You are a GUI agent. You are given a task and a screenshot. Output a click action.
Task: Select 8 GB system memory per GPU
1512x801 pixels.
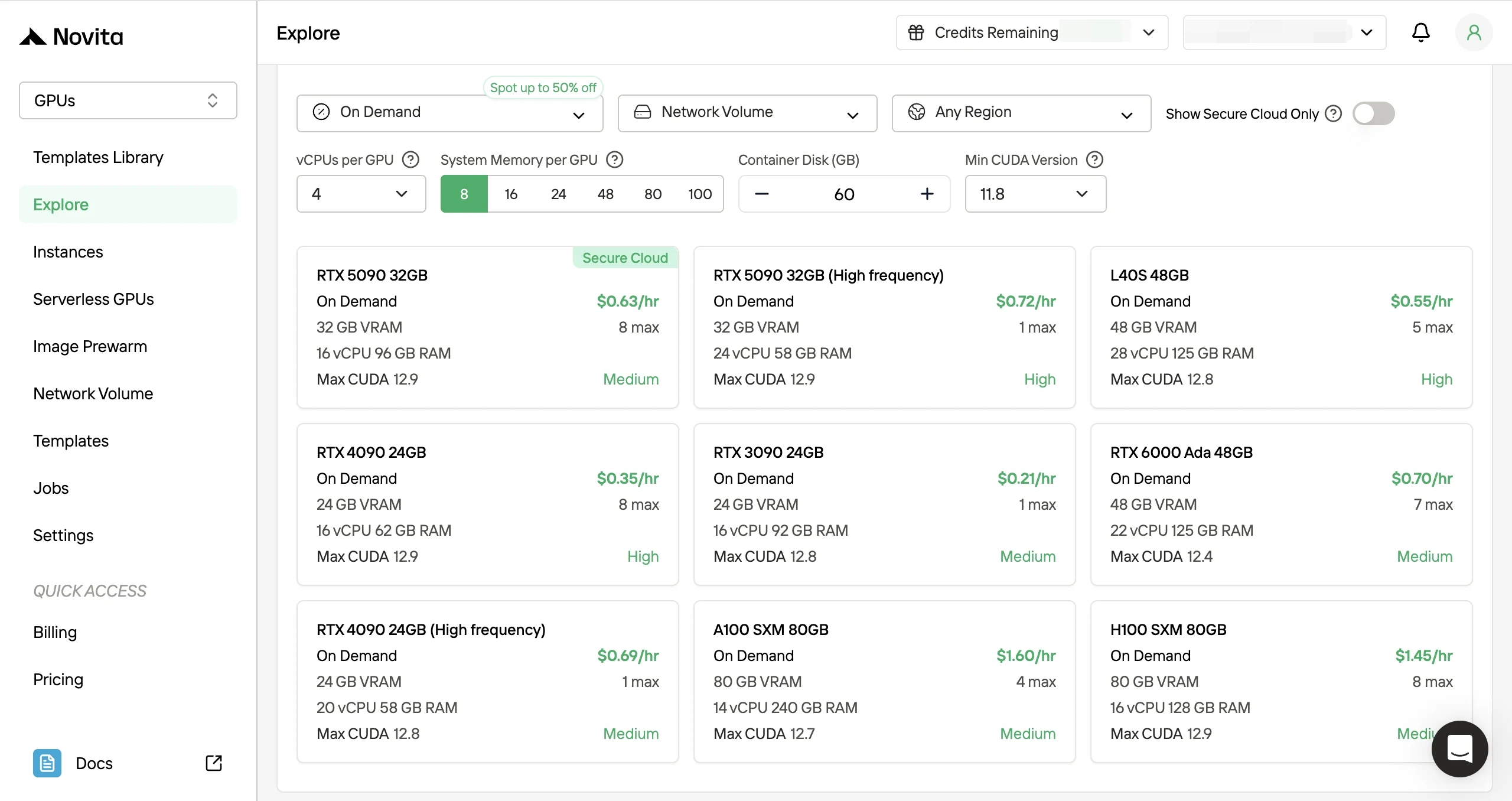(x=464, y=194)
